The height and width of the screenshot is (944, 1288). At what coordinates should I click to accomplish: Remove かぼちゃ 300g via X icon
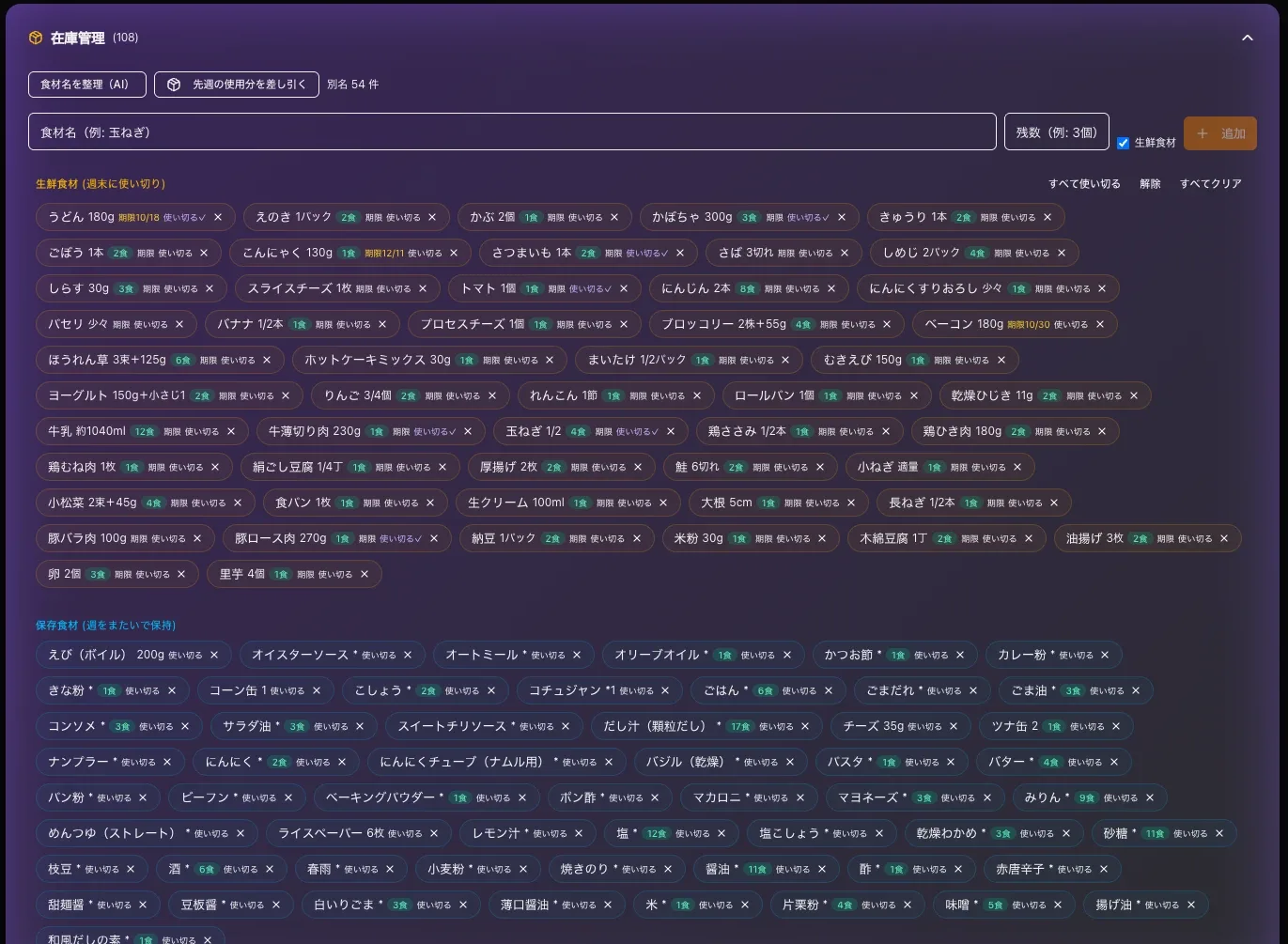coord(842,217)
